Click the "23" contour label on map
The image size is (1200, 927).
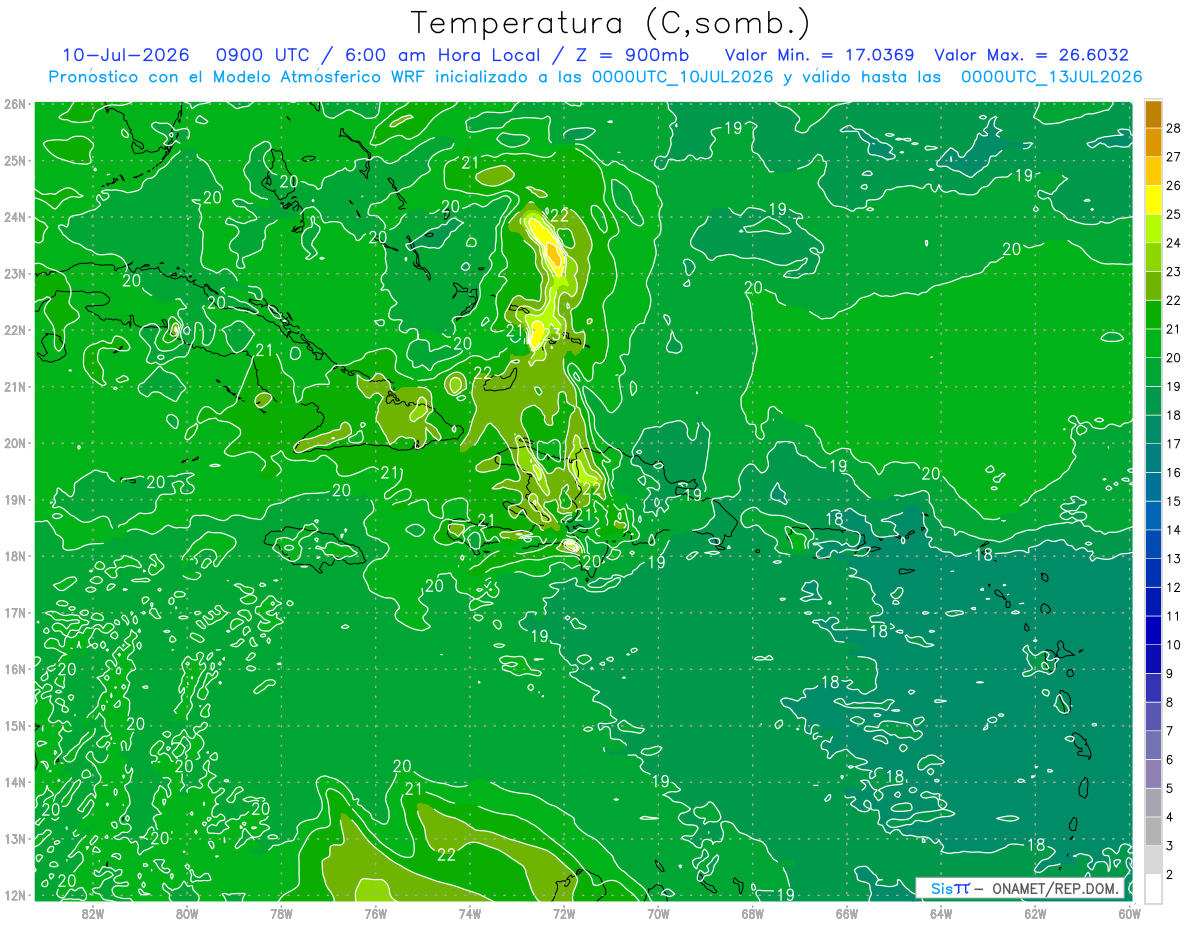coord(551,335)
